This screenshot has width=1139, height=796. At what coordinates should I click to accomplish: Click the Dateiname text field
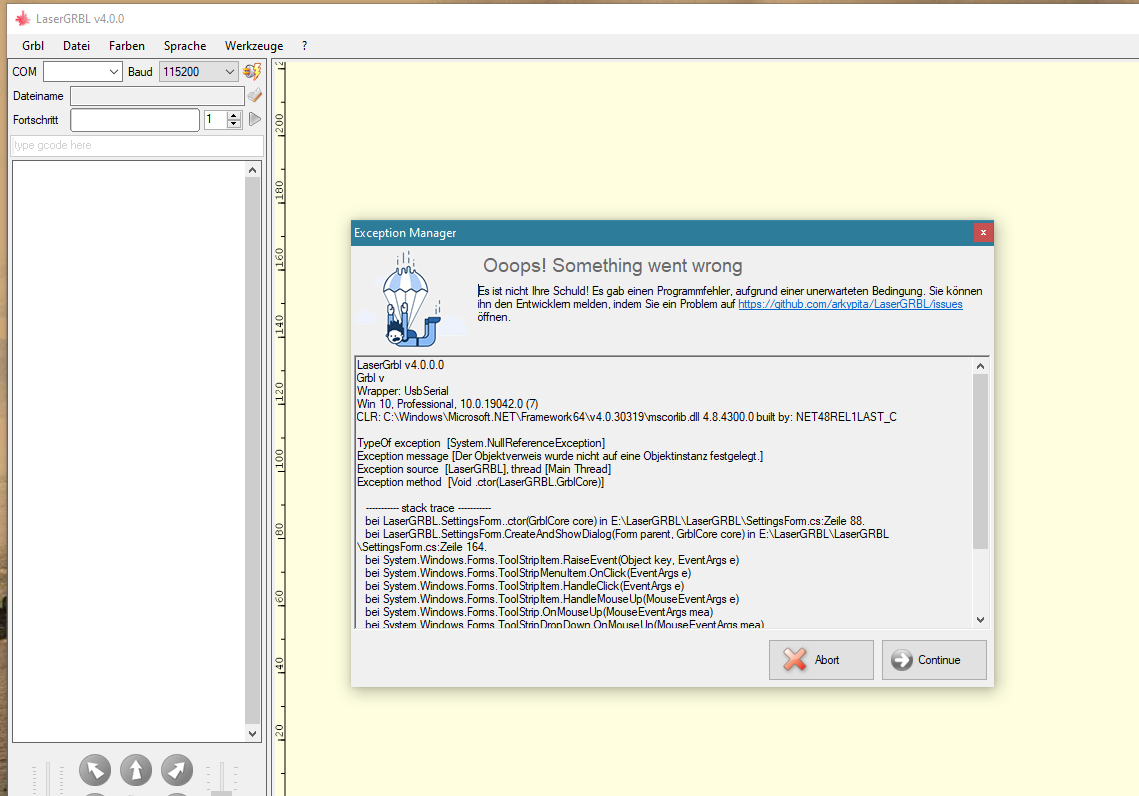point(157,96)
